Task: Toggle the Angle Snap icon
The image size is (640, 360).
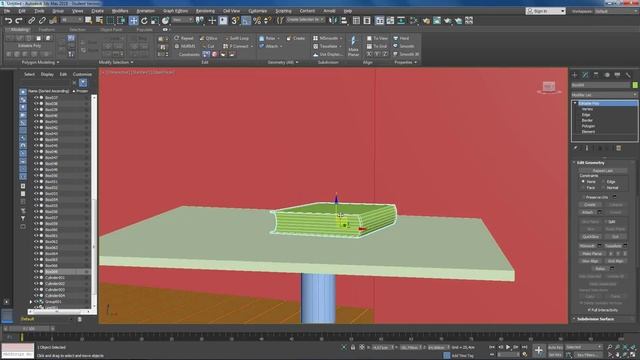Action: click(246, 20)
